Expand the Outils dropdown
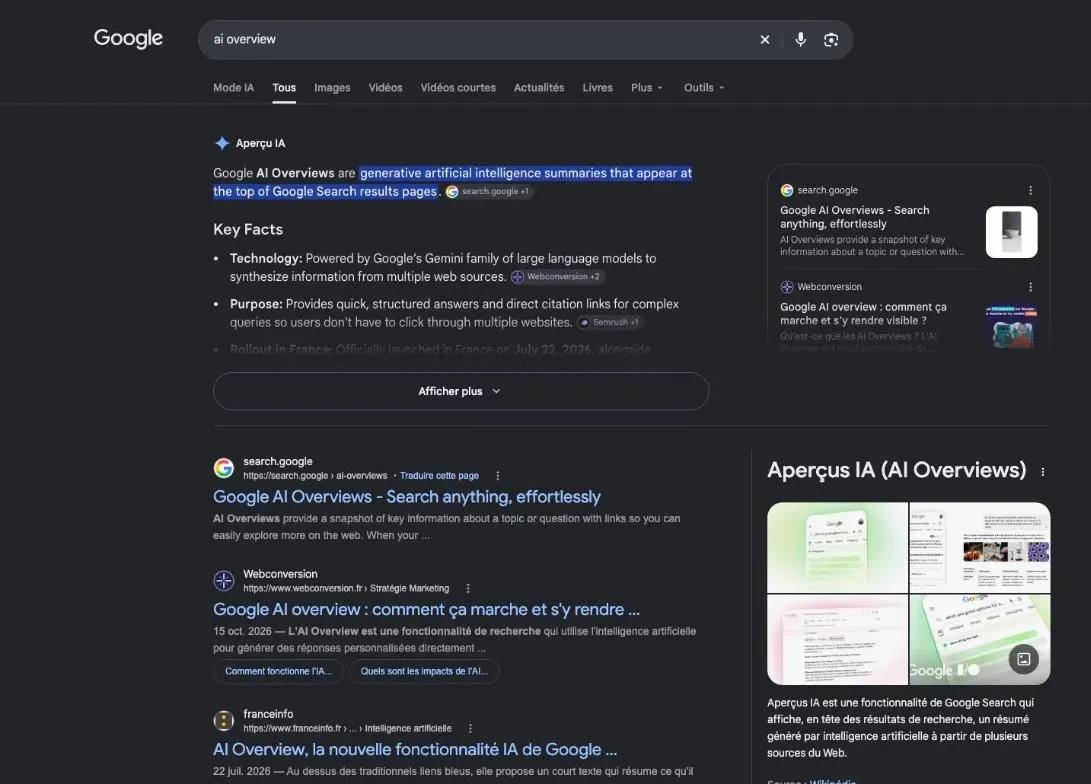Image resolution: width=1091 pixels, height=784 pixels. click(x=703, y=88)
